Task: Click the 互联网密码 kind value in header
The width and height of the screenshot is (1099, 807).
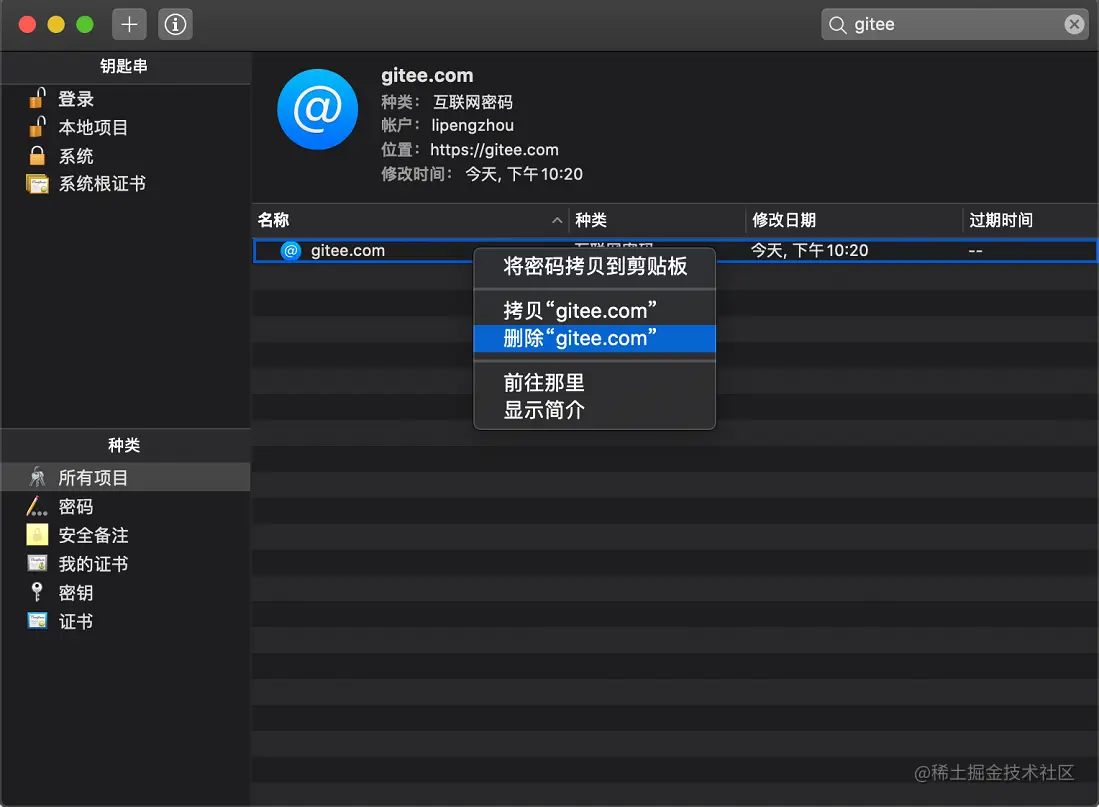Action: [x=472, y=102]
